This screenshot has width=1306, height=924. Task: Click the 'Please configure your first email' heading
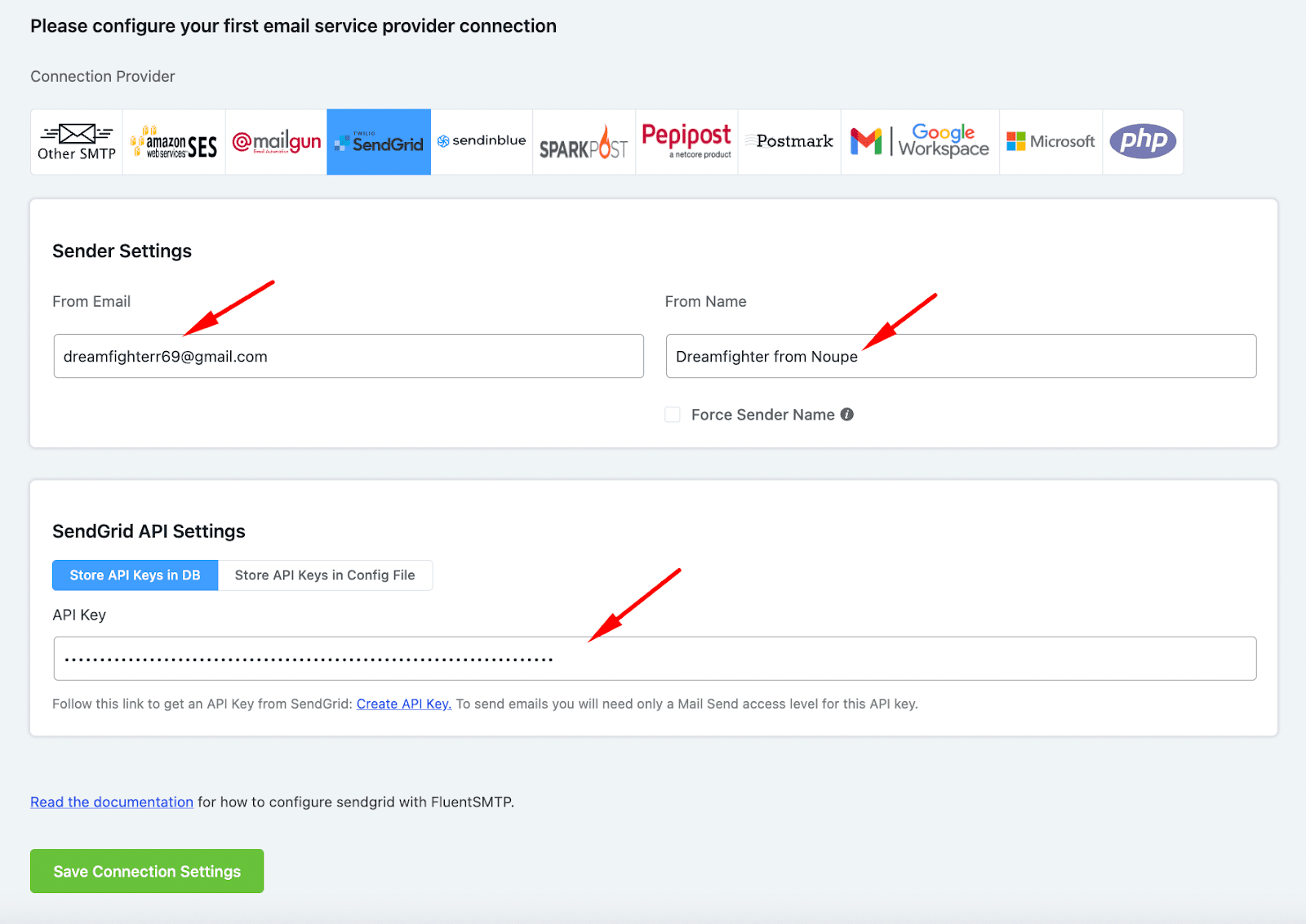[293, 26]
